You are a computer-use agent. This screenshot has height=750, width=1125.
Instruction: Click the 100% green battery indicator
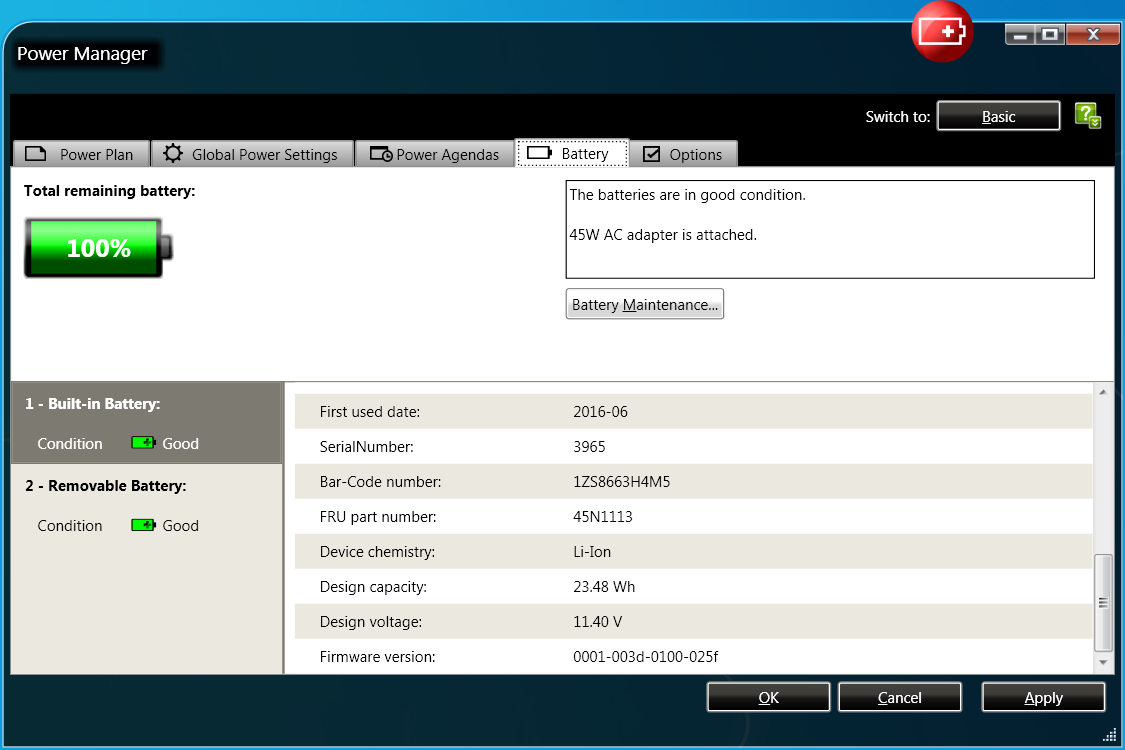coord(98,248)
